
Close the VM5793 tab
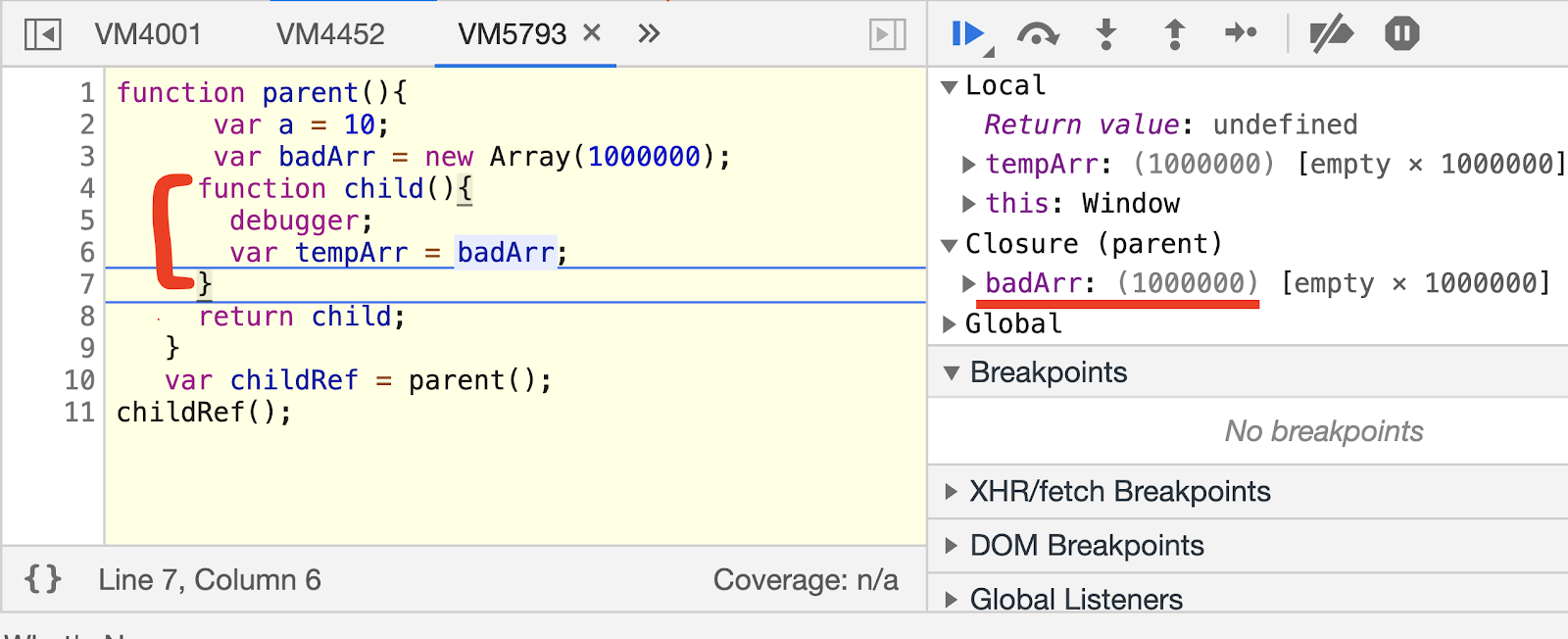click(x=591, y=32)
